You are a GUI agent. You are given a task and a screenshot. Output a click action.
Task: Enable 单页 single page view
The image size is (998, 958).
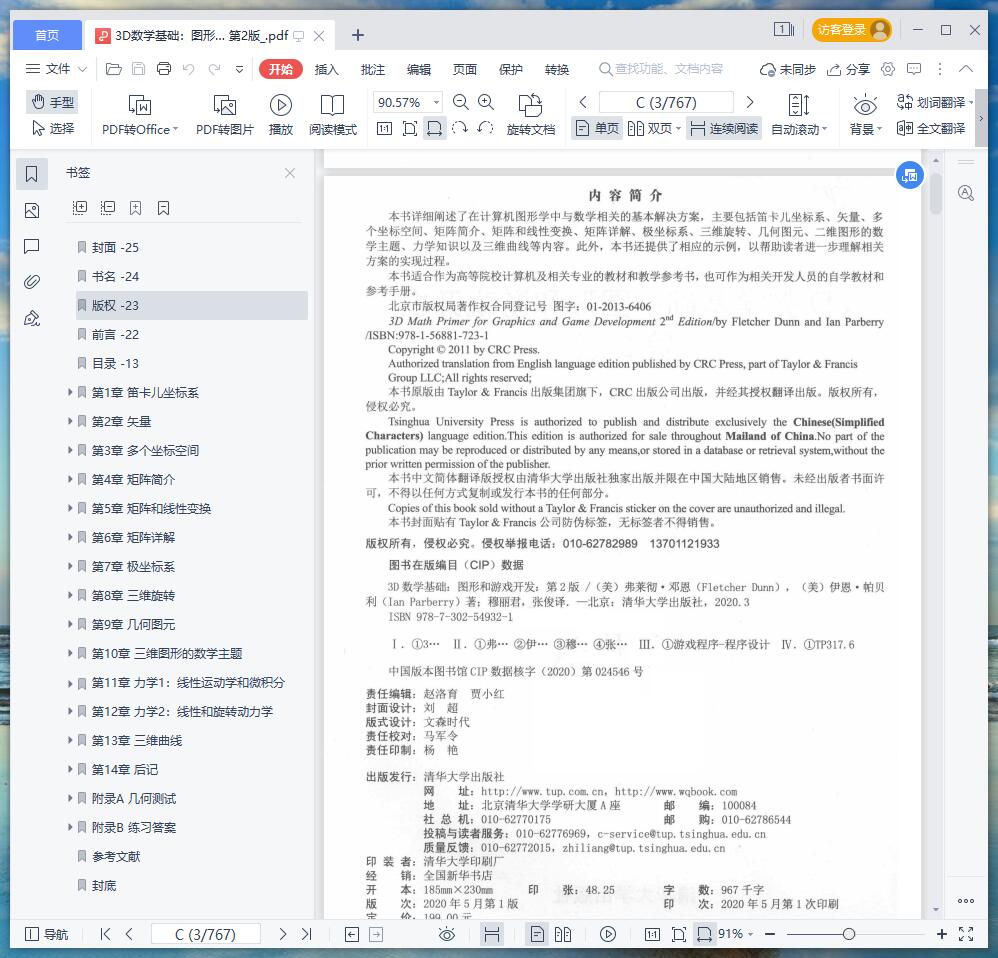tap(597, 129)
